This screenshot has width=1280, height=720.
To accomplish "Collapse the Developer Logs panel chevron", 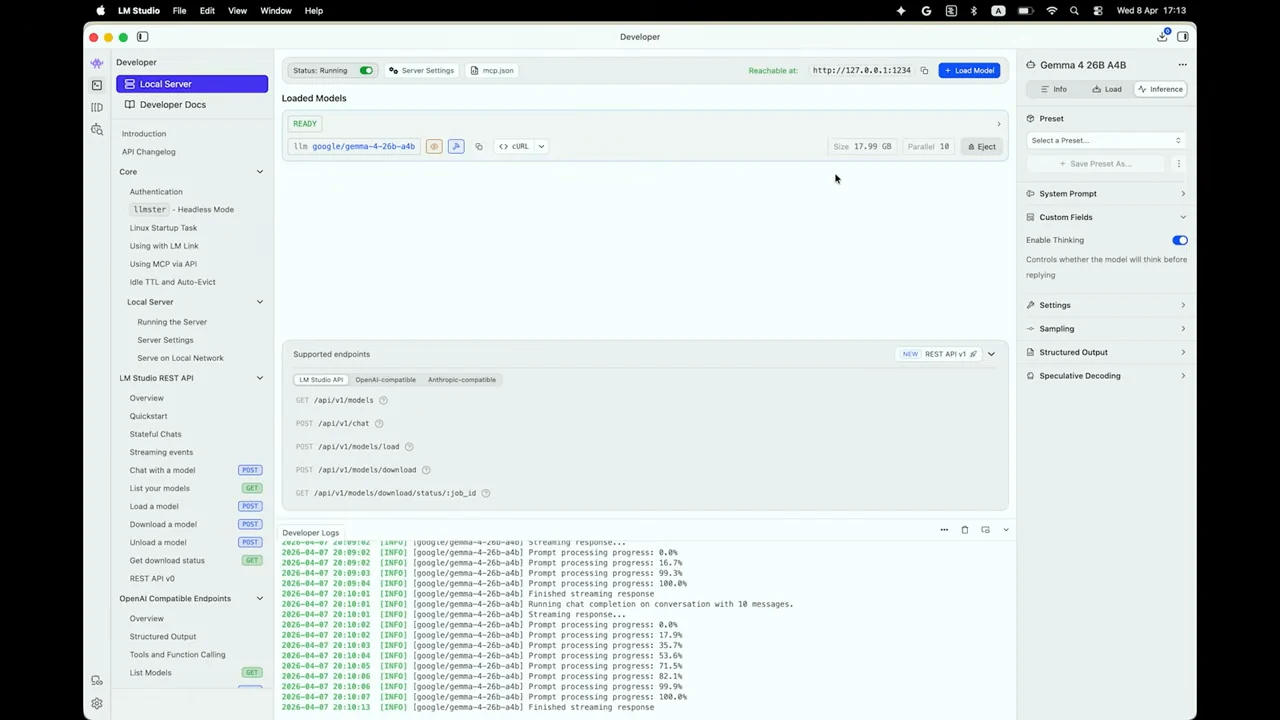I will point(1005,530).
